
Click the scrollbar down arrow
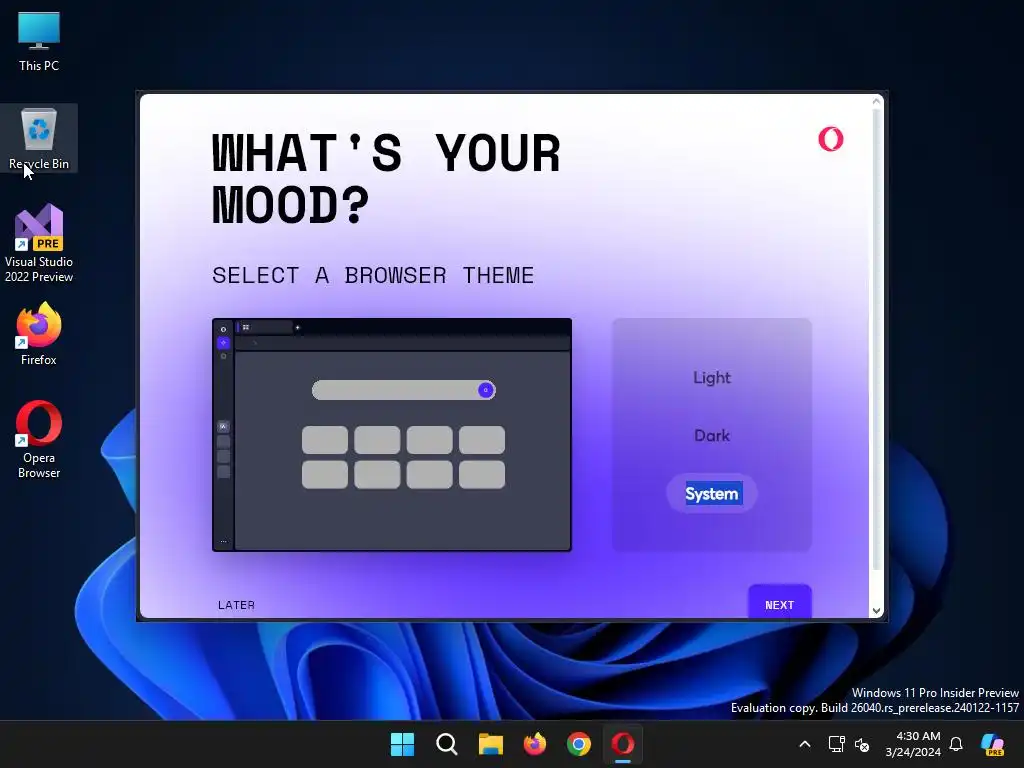click(x=876, y=611)
